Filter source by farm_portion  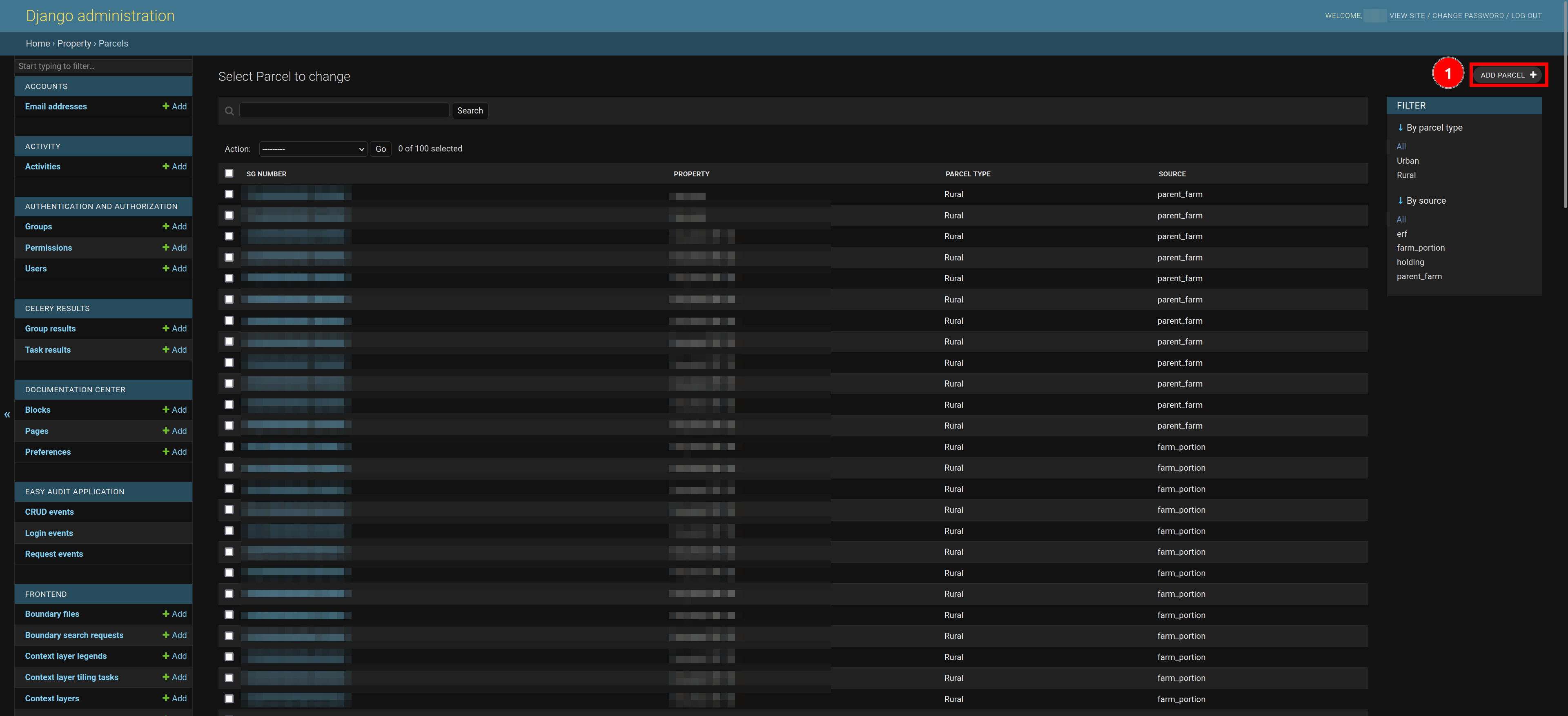pyautogui.click(x=1420, y=248)
